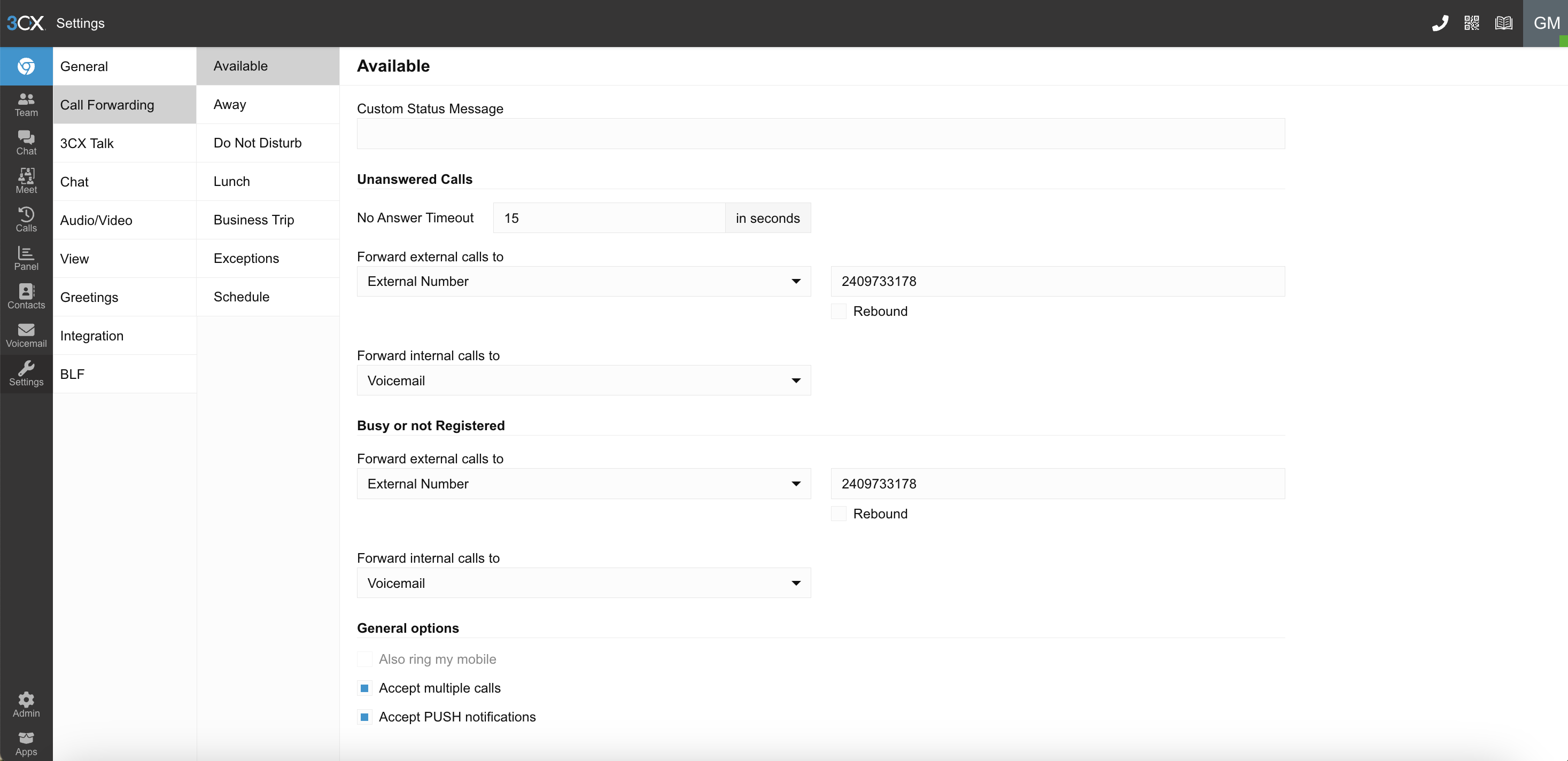Click the phone dialer icon in top bar
The width and height of the screenshot is (1568, 761).
[1440, 23]
